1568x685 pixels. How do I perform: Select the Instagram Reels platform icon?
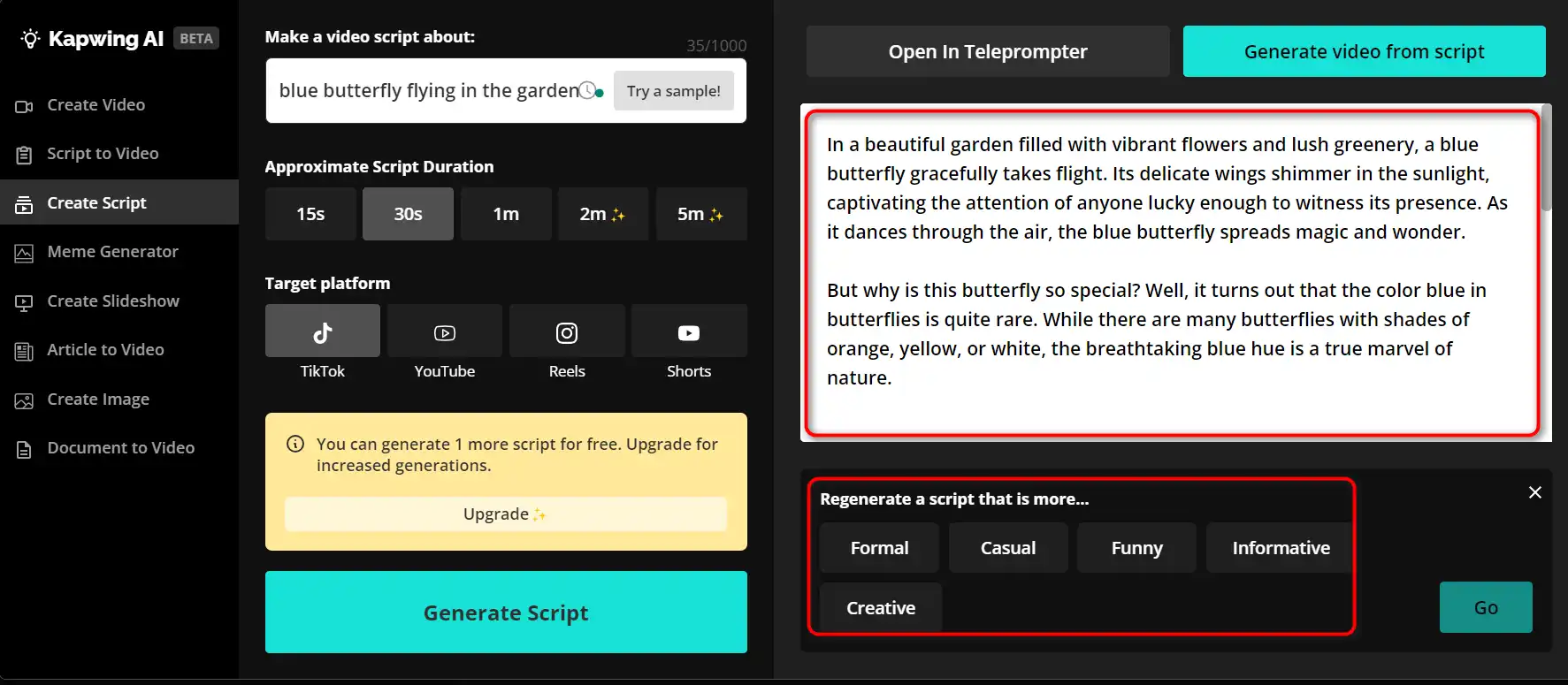pos(567,332)
